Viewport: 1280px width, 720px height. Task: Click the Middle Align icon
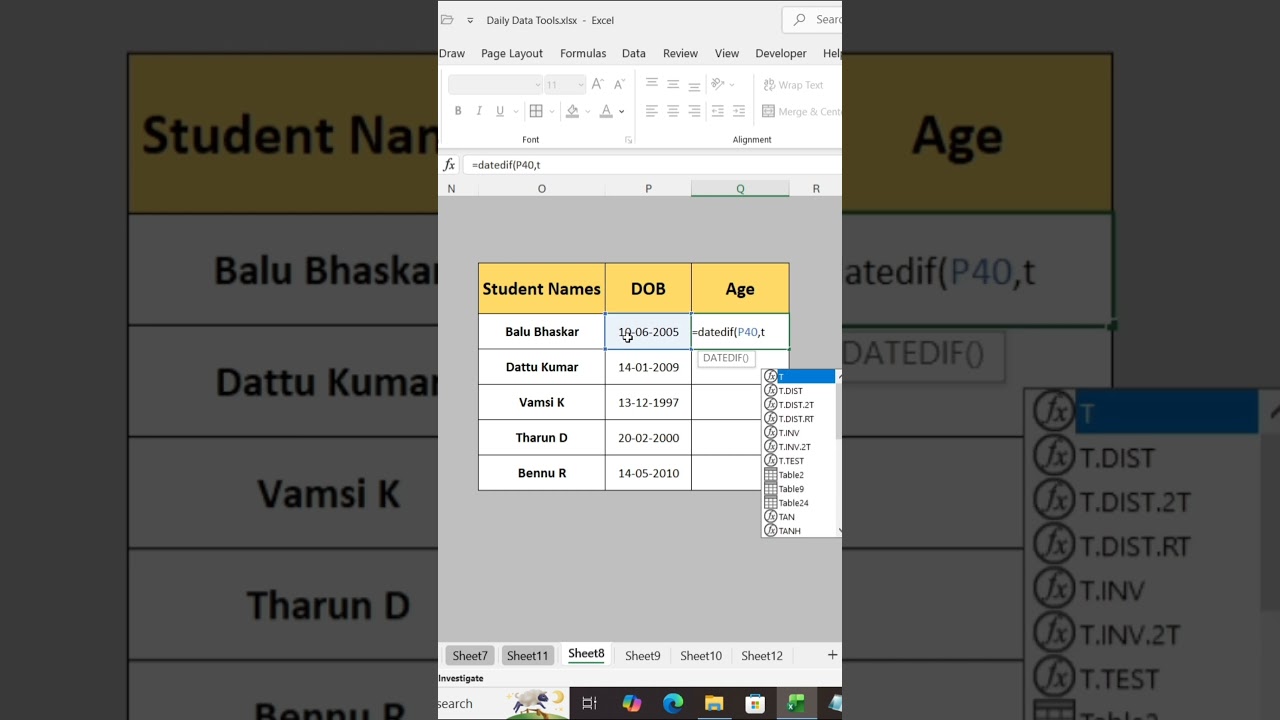pyautogui.click(x=673, y=85)
